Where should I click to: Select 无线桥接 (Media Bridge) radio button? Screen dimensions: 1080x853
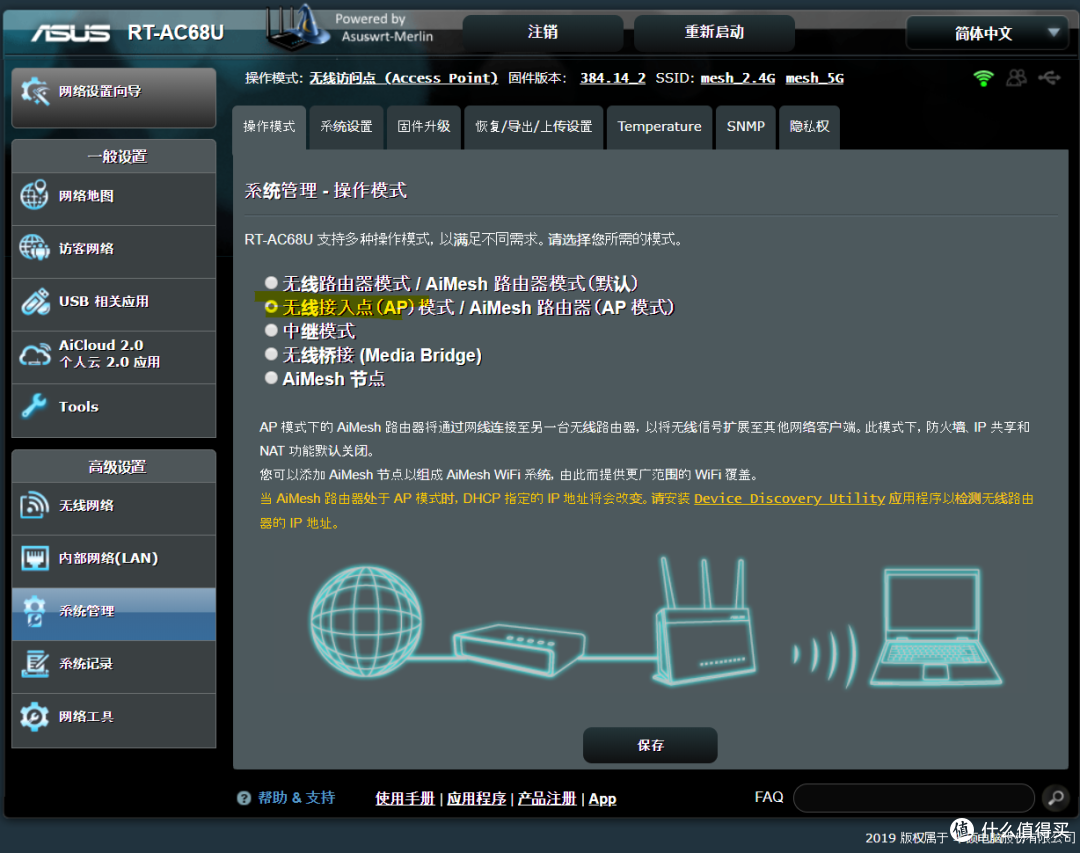tap(271, 354)
